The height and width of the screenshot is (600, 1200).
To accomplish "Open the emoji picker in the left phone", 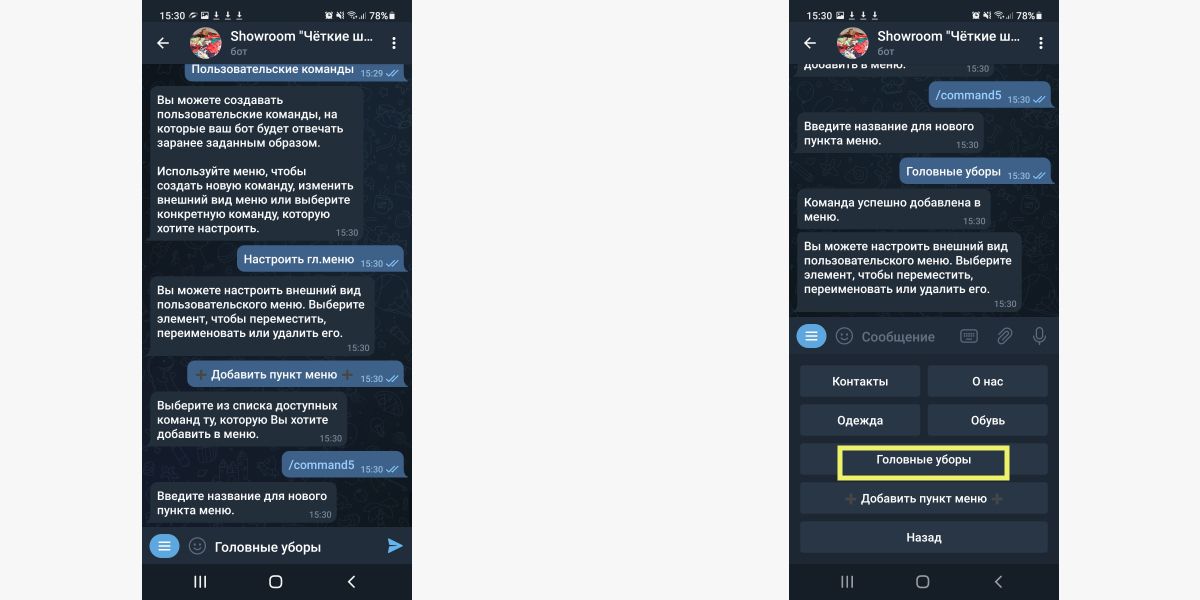I will (x=197, y=546).
